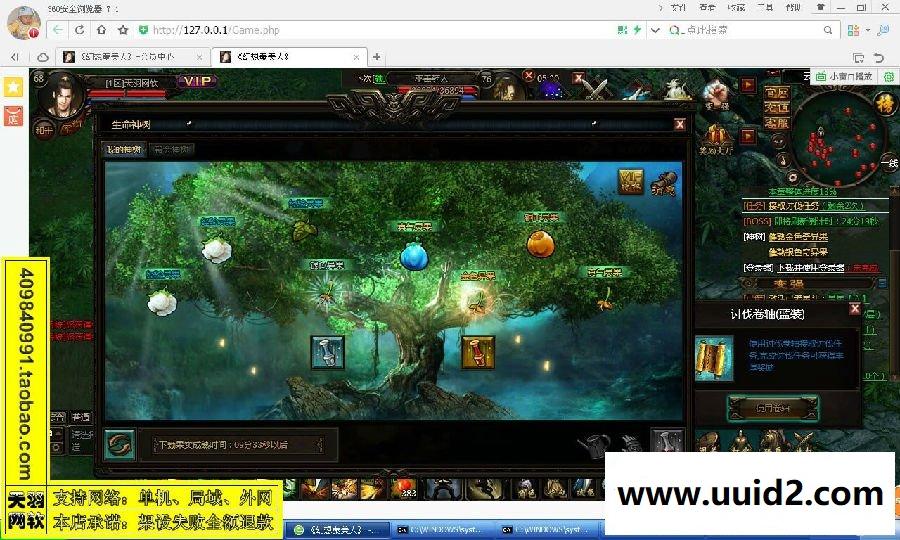The image size is (900, 540).
Task: Close the tree of life window
Action: 680,124
